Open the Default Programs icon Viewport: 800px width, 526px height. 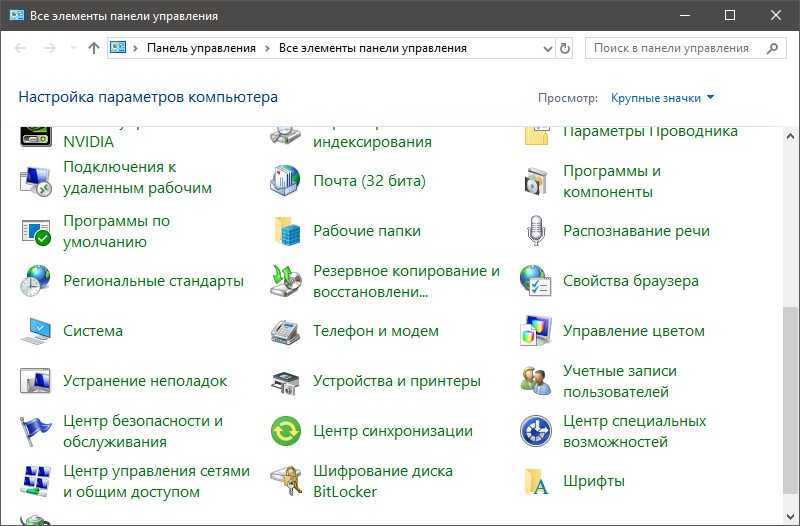(x=36, y=231)
